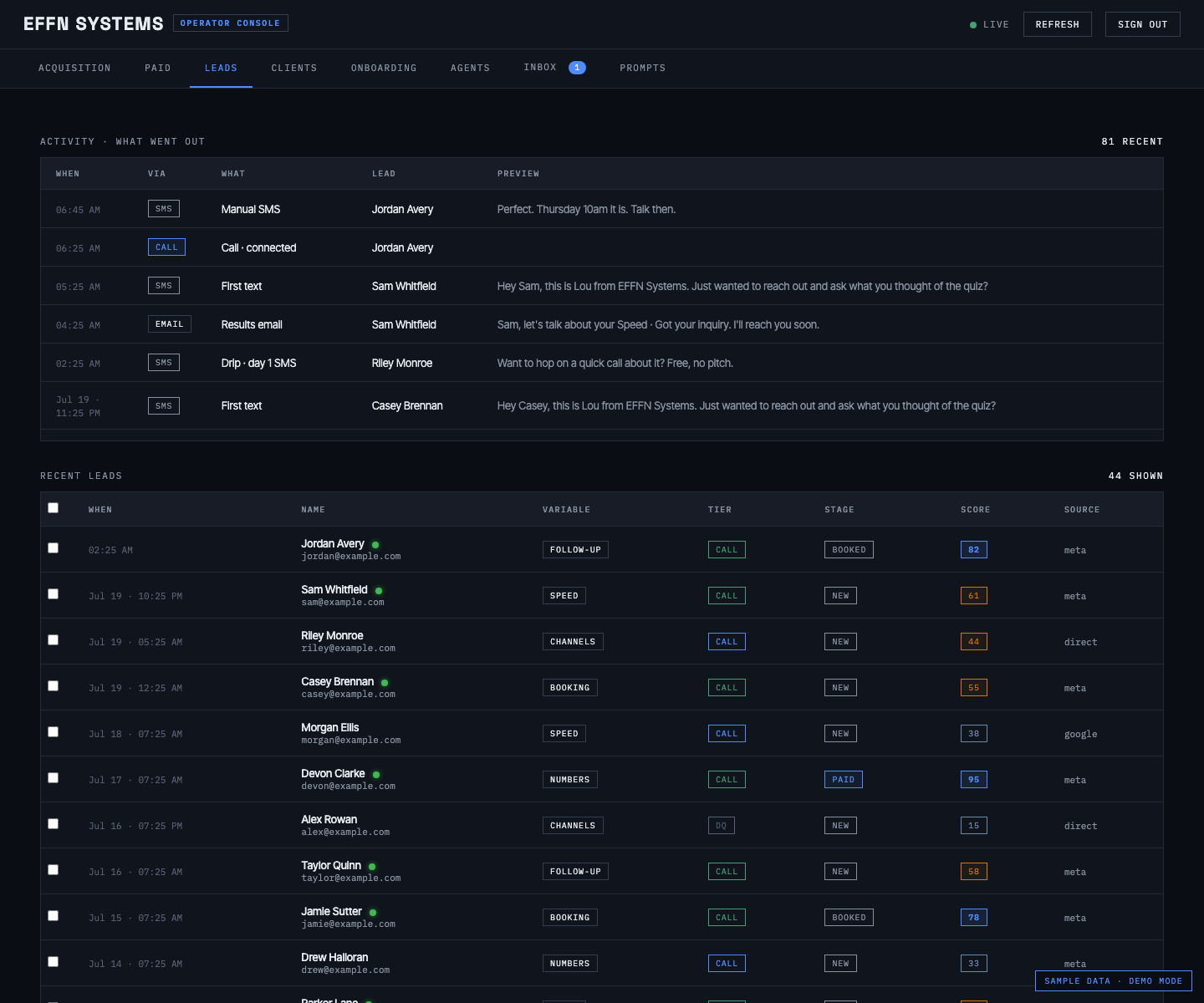This screenshot has height=1003, width=1204.
Task: Click the green Live indicator dot
Action: point(973,25)
